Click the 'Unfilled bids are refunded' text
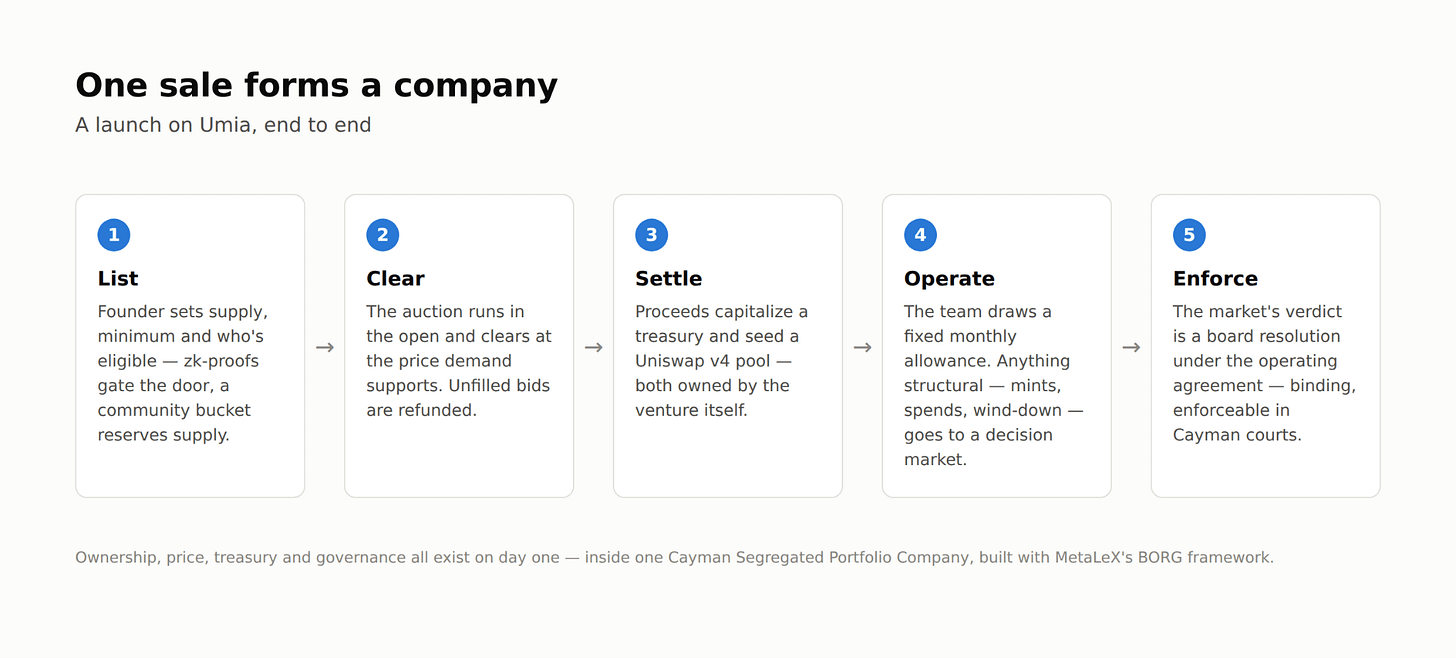Screen dimensions: 1456x658 [x=458, y=398]
